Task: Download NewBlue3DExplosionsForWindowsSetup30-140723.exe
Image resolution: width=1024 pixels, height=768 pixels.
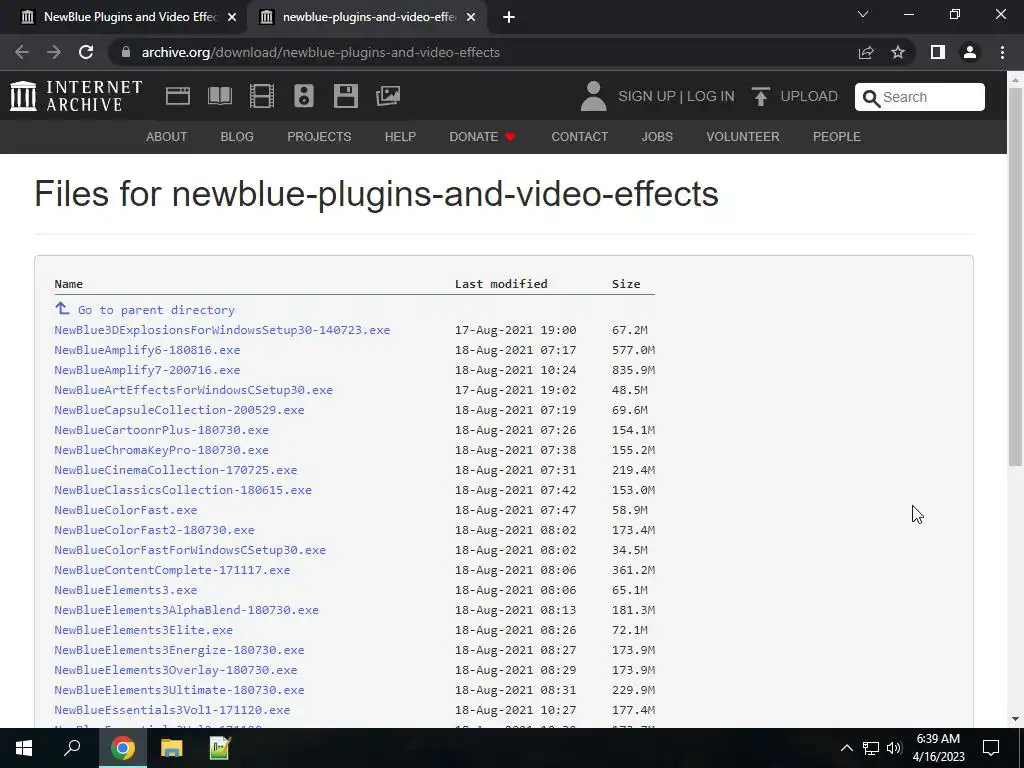Action: click(222, 330)
